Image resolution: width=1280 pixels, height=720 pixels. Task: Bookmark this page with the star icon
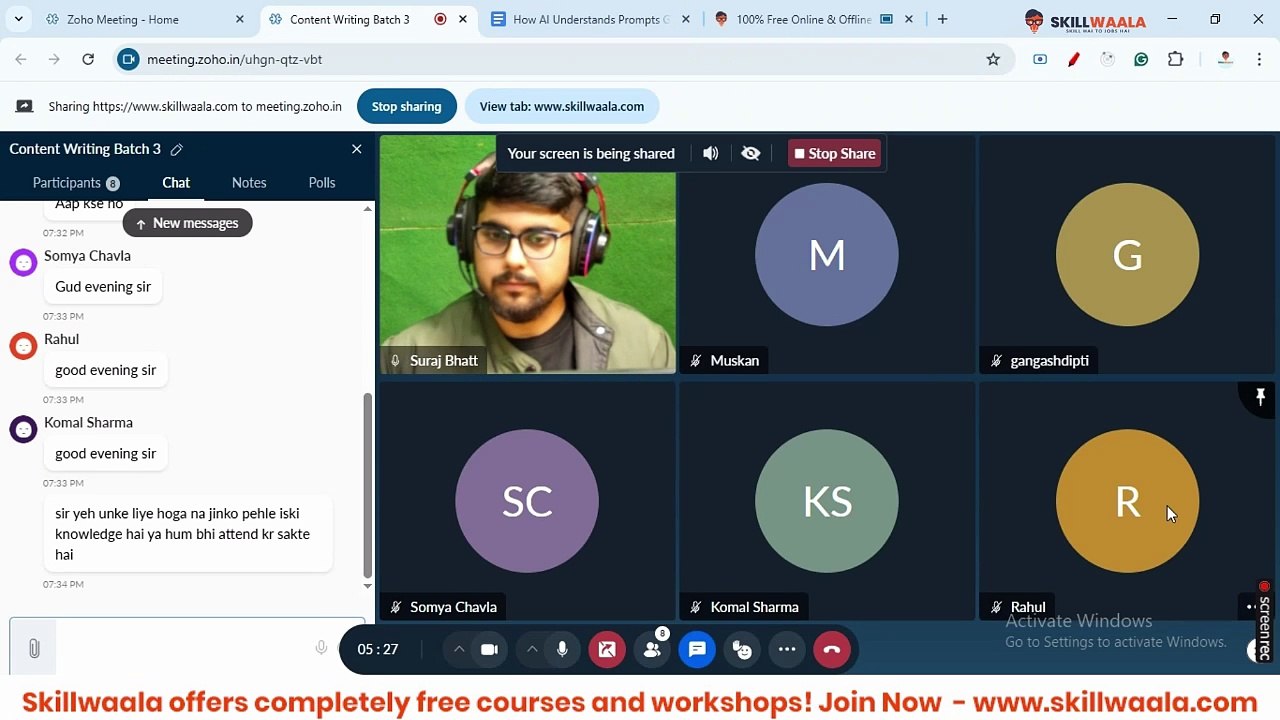[x=993, y=59]
